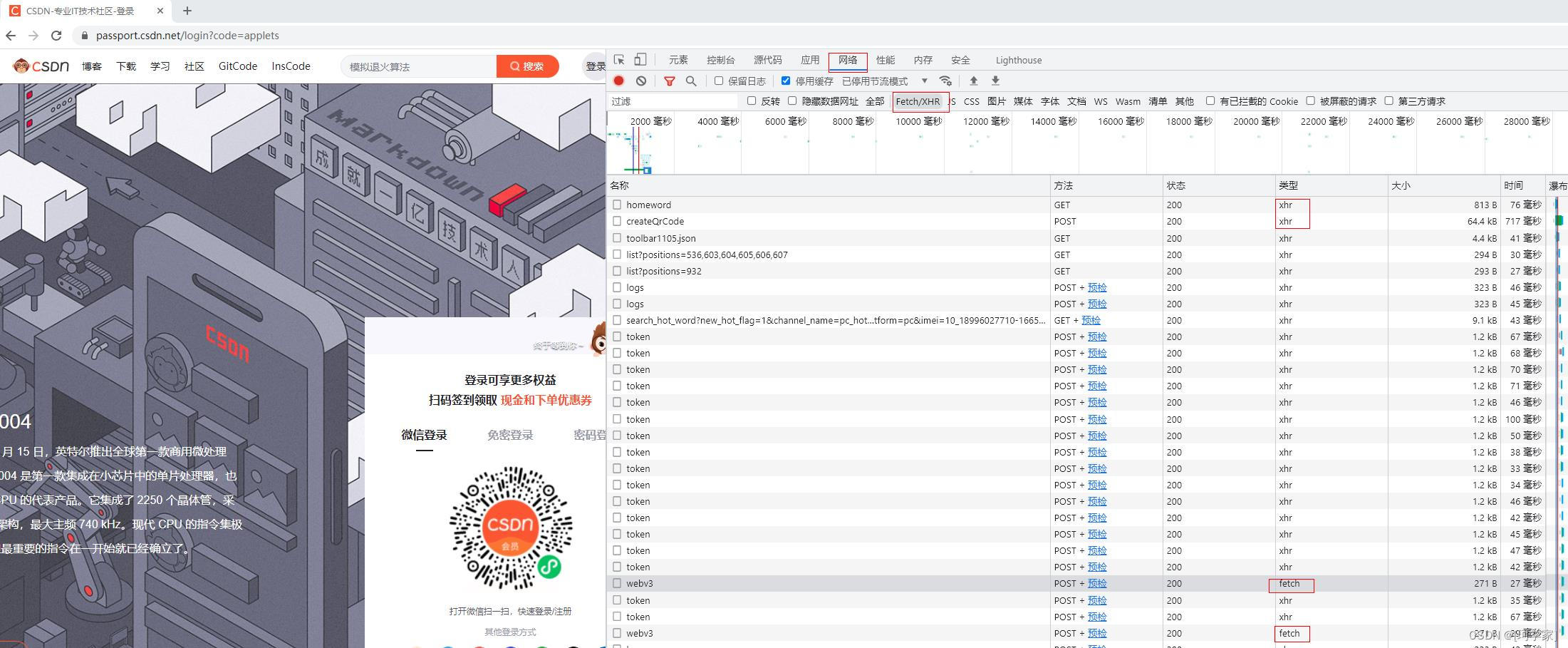Toggle the device toolbar icon

pyautogui.click(x=640, y=60)
